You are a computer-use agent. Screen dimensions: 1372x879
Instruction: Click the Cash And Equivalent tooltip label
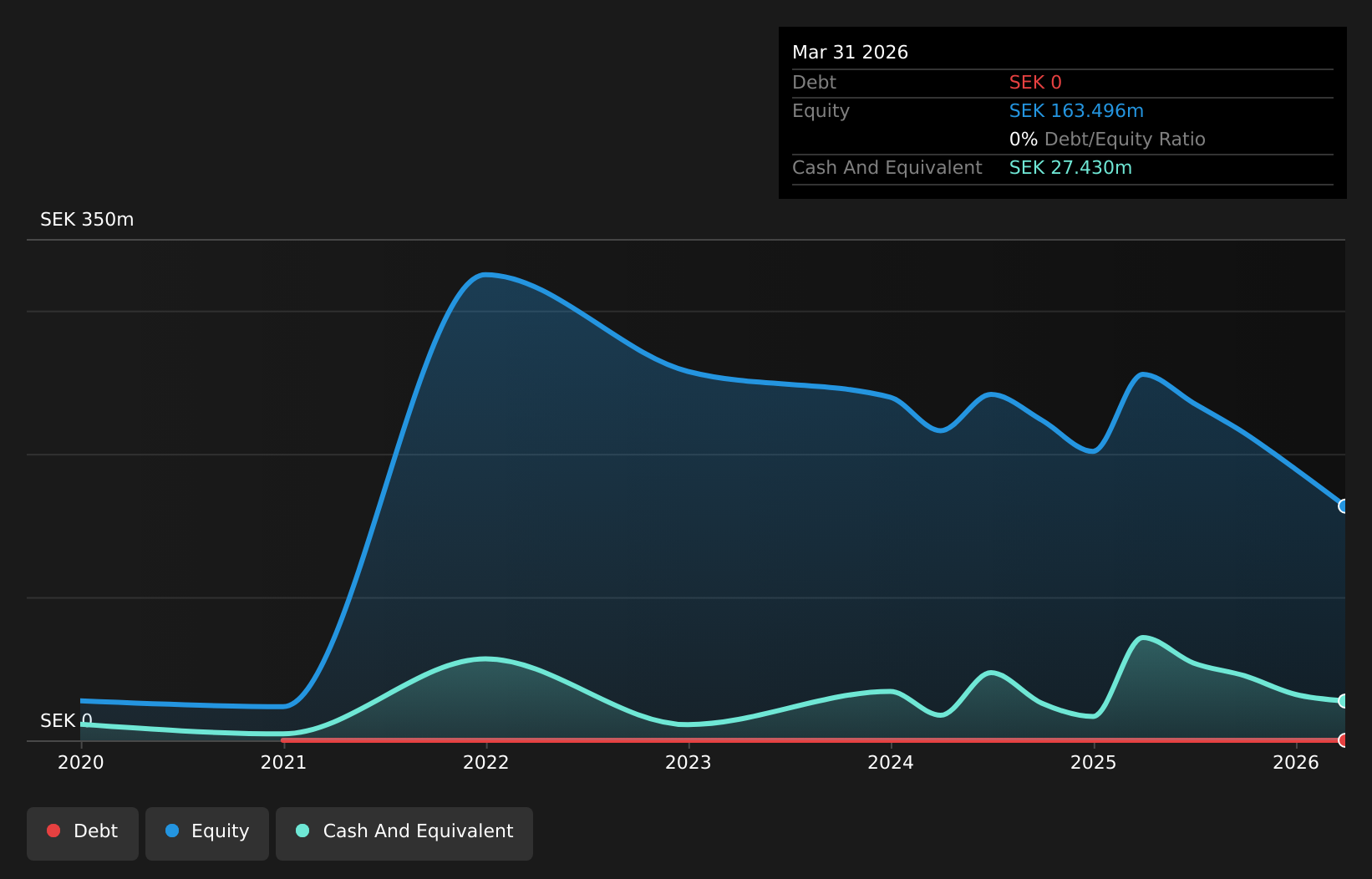click(887, 168)
